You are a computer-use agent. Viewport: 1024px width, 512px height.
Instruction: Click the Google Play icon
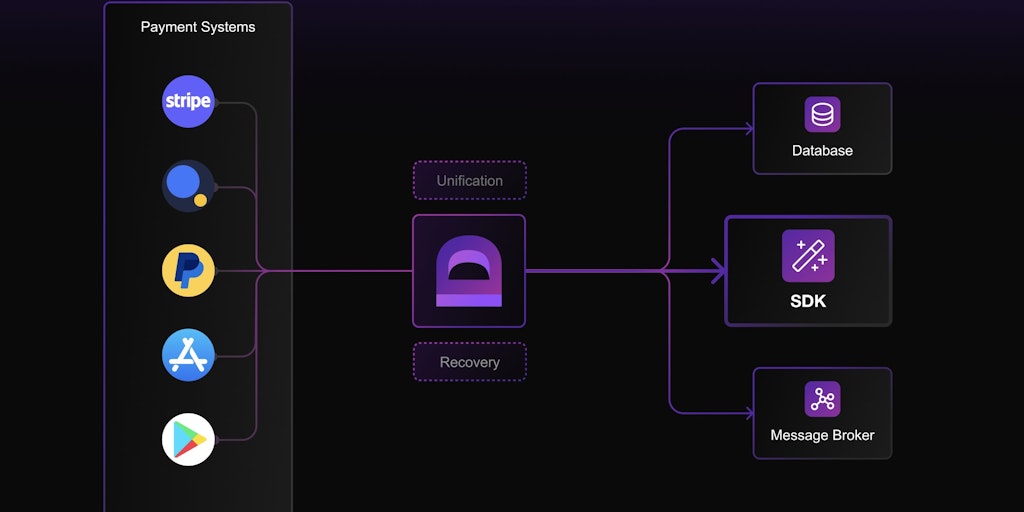pos(188,439)
